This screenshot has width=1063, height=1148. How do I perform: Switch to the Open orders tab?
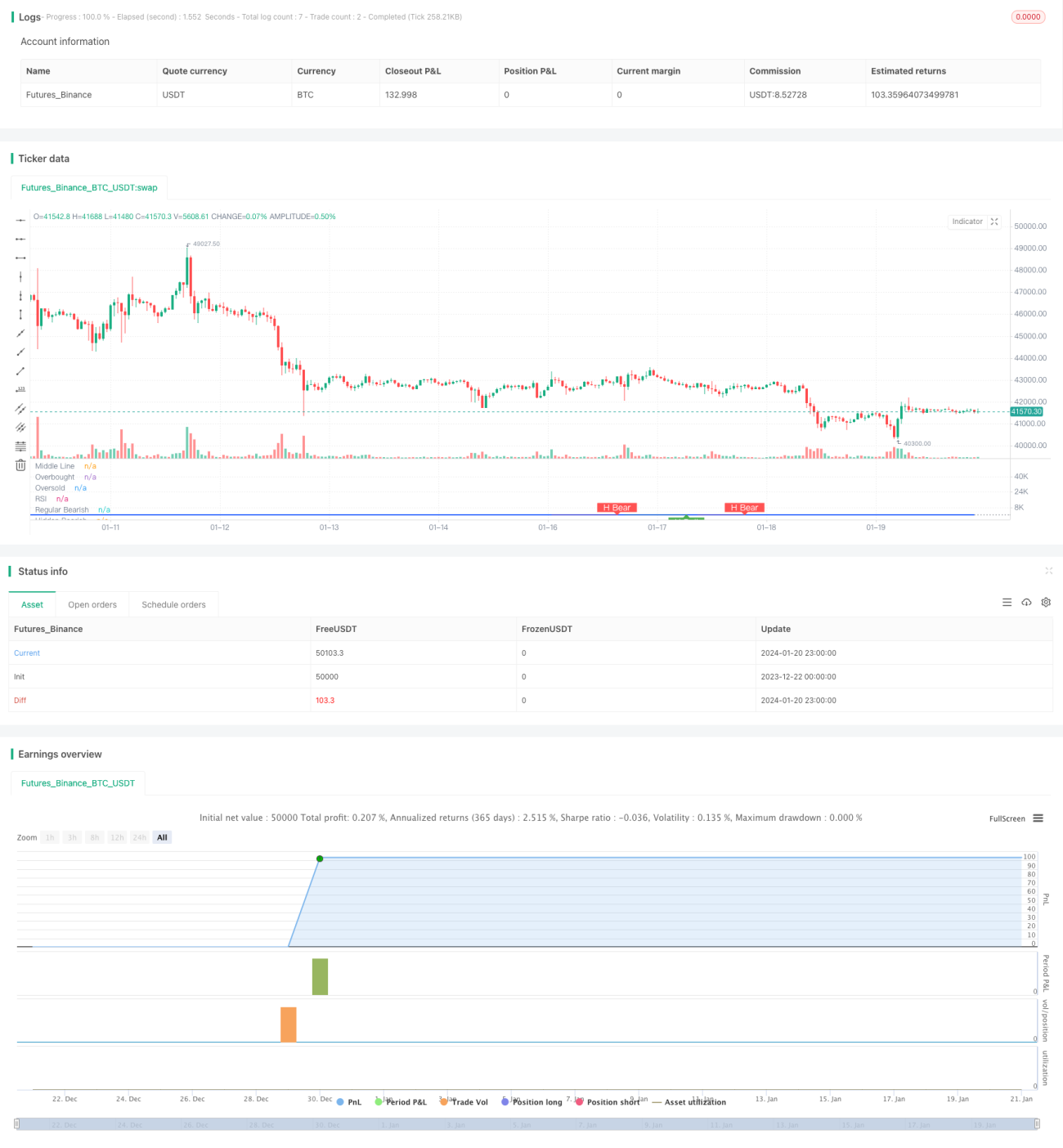[x=92, y=604]
